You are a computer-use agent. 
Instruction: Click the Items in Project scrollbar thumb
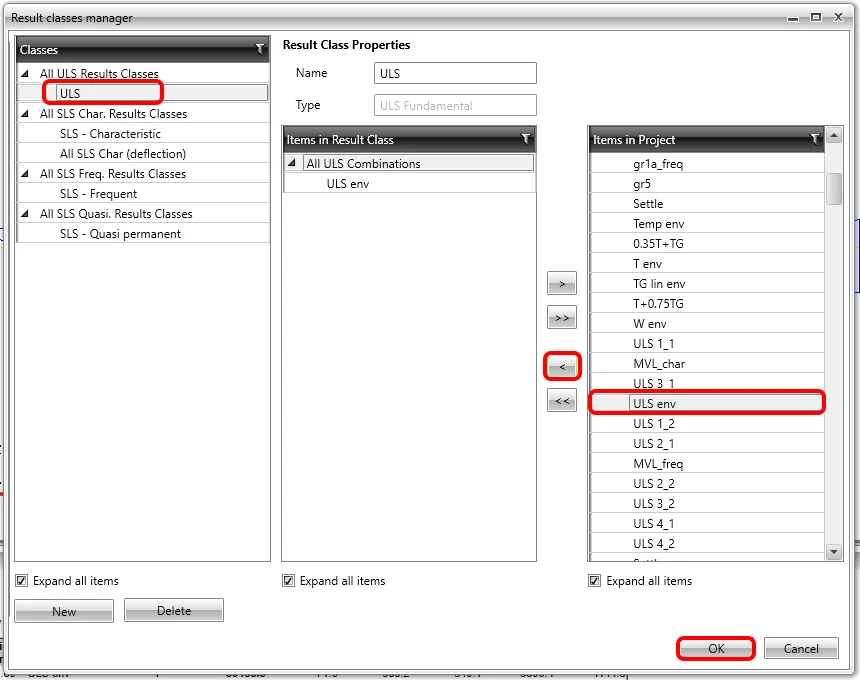click(834, 189)
